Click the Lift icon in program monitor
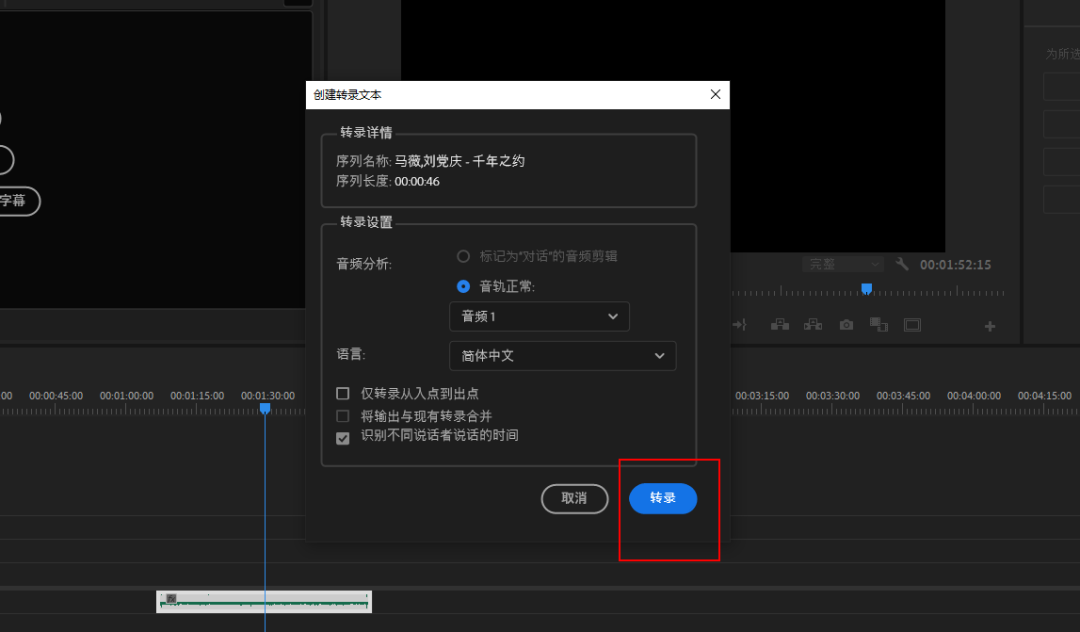The image size is (1080, 632). pyautogui.click(x=780, y=325)
